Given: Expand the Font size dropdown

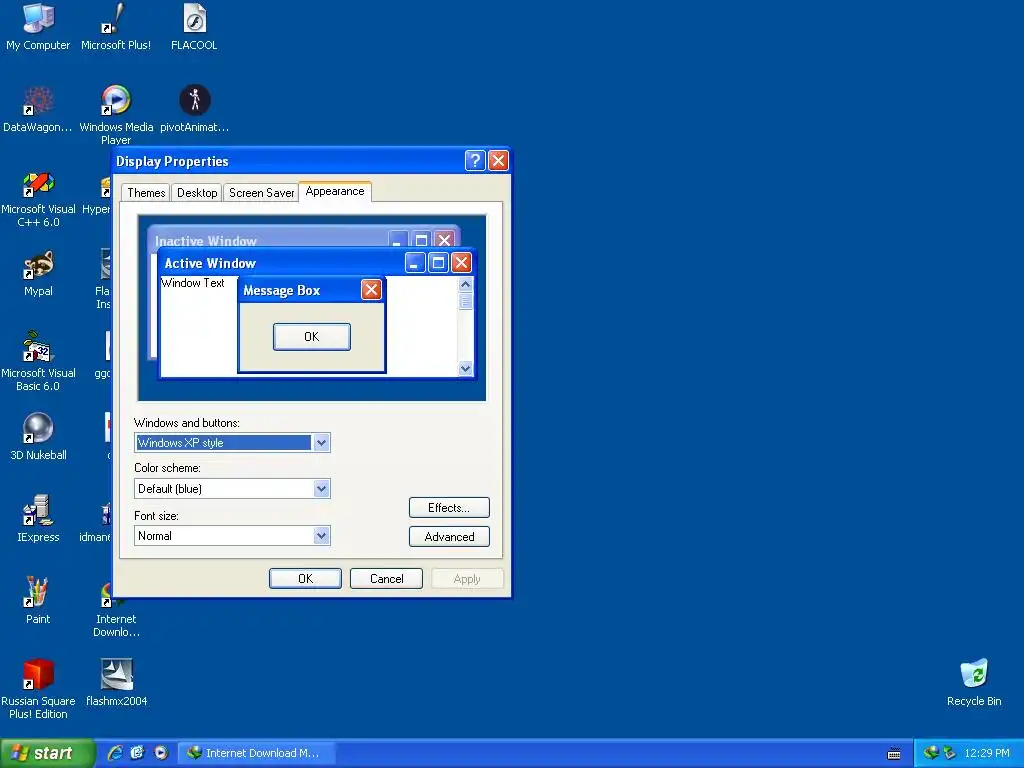Looking at the screenshot, I should tap(321, 536).
